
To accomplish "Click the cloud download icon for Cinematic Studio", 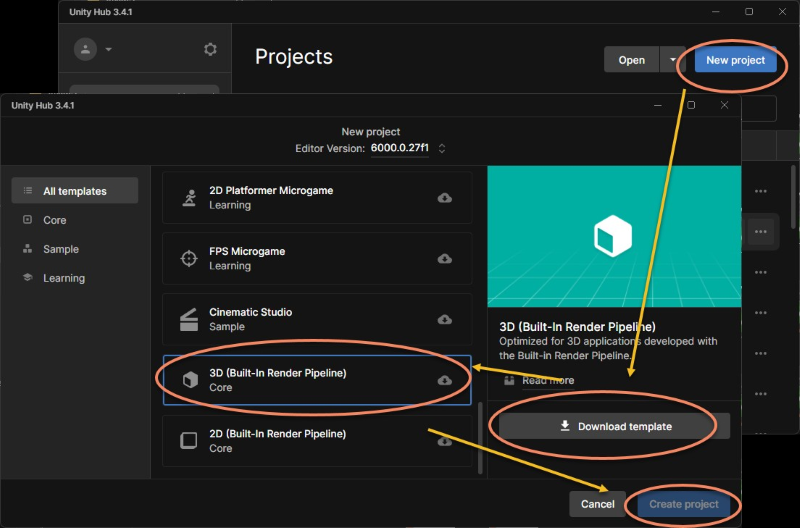I will [444, 320].
